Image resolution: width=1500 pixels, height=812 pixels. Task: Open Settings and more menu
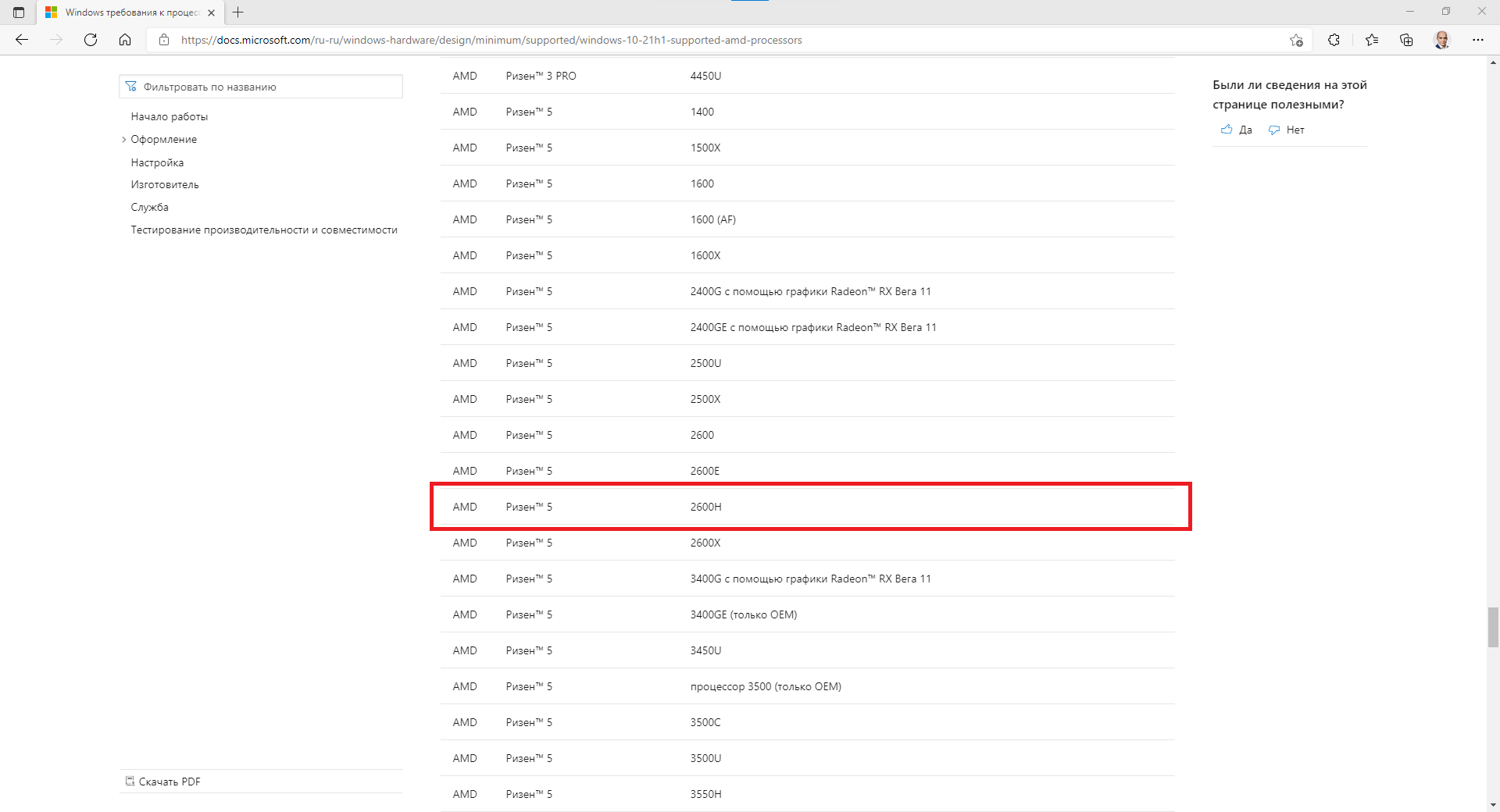click(x=1478, y=40)
